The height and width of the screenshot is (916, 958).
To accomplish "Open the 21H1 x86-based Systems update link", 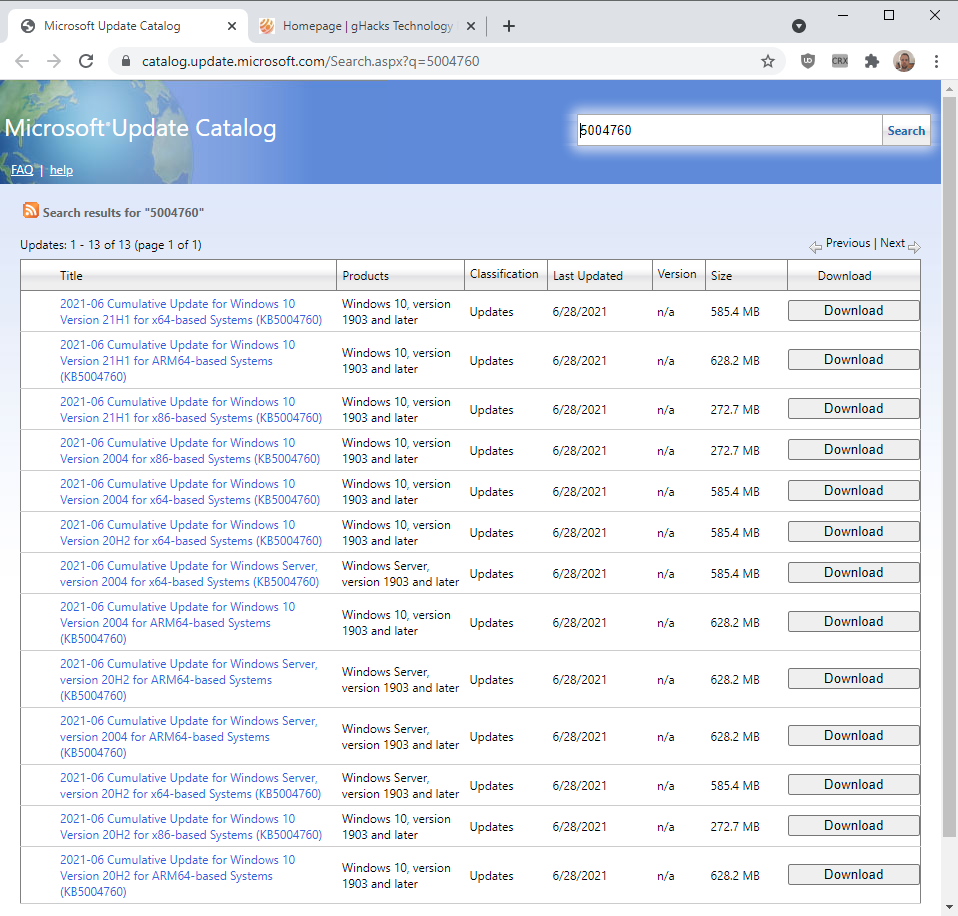I will (191, 410).
